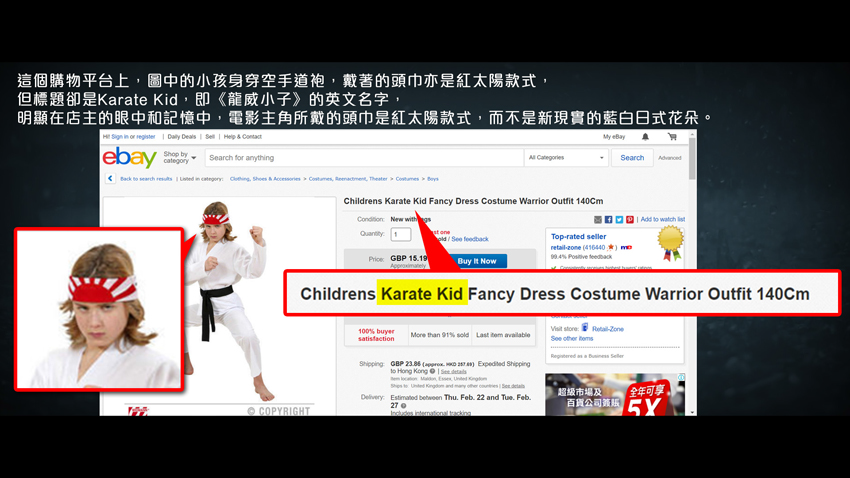Image resolution: width=850 pixels, height=478 pixels.
Task: Click the scrollbar down arrow
Action: coord(692,412)
